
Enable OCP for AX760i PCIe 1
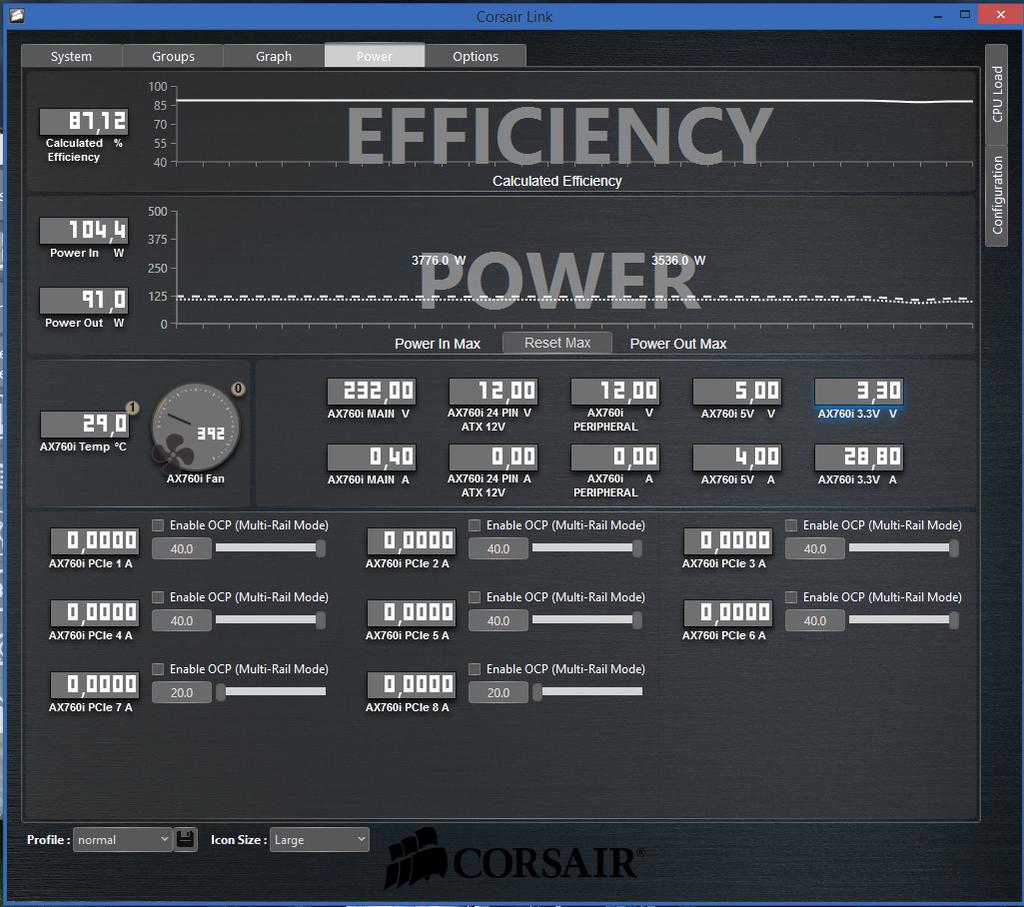158,525
